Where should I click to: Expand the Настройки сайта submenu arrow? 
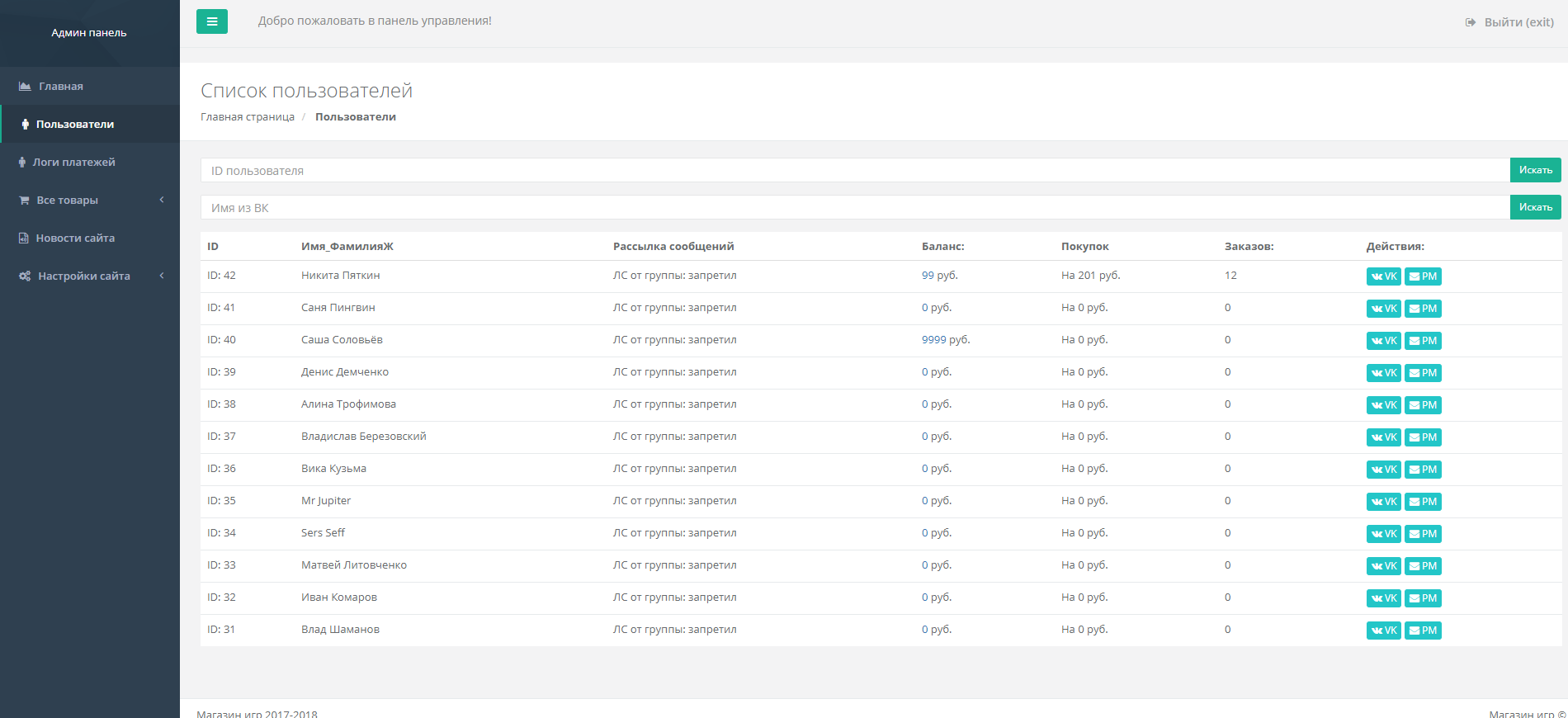pos(162,276)
